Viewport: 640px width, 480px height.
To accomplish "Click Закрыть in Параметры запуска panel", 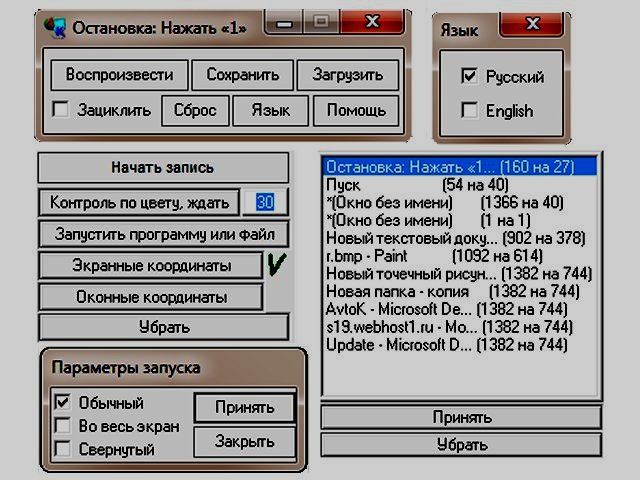I will point(244,441).
